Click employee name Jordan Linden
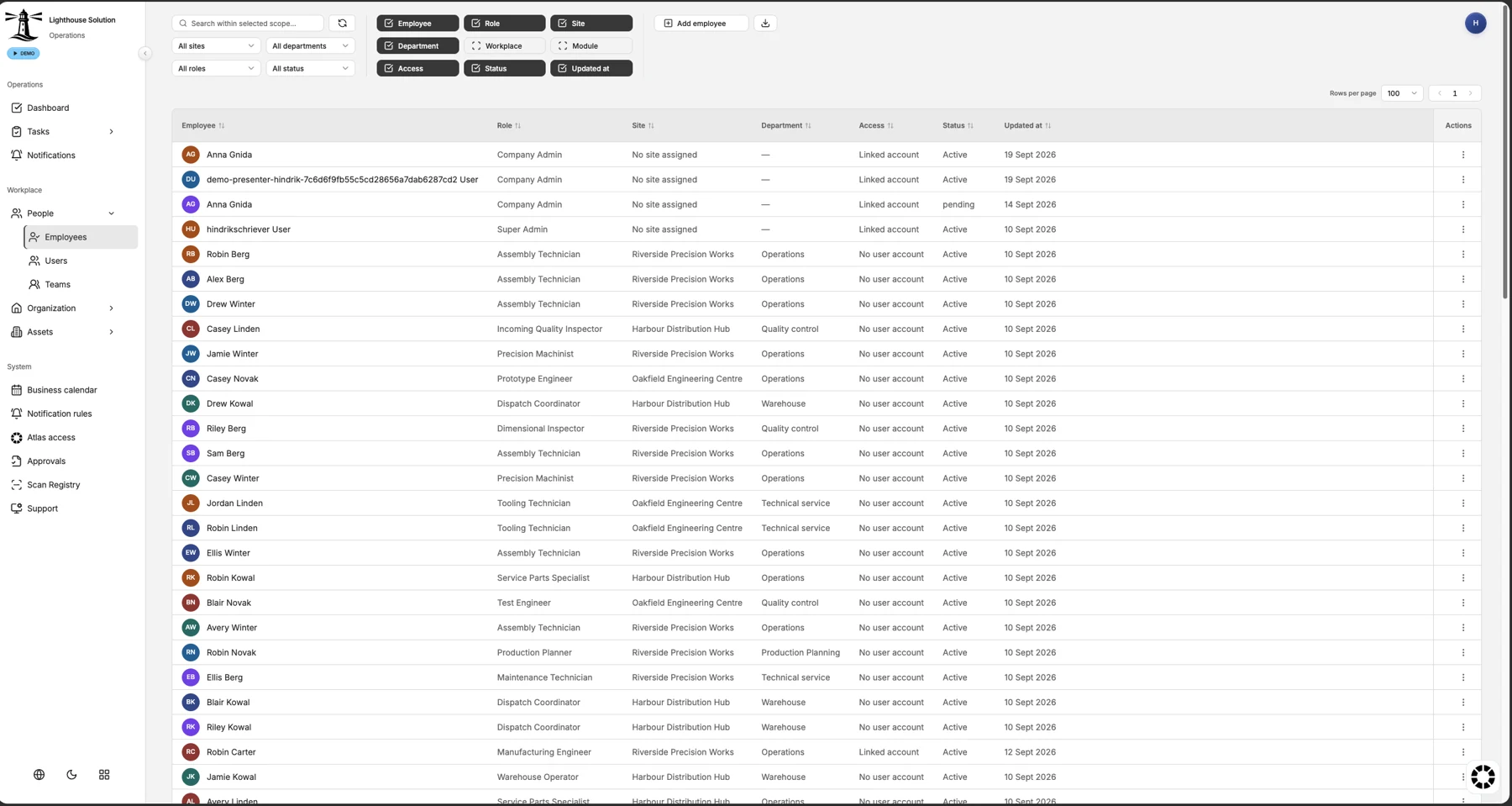The height and width of the screenshot is (806, 1512). (234, 503)
